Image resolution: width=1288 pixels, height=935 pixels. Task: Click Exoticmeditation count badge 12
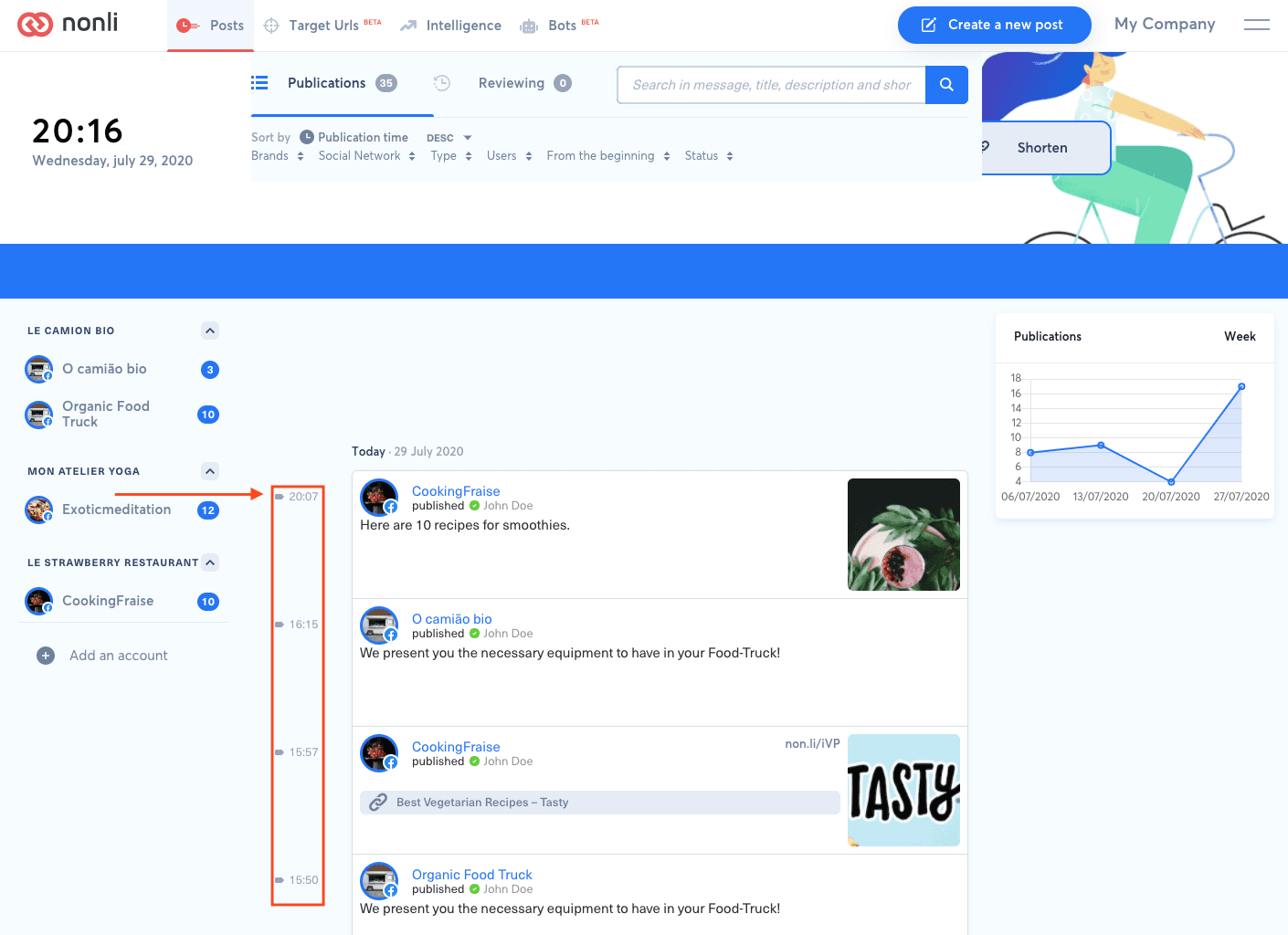[x=208, y=510]
